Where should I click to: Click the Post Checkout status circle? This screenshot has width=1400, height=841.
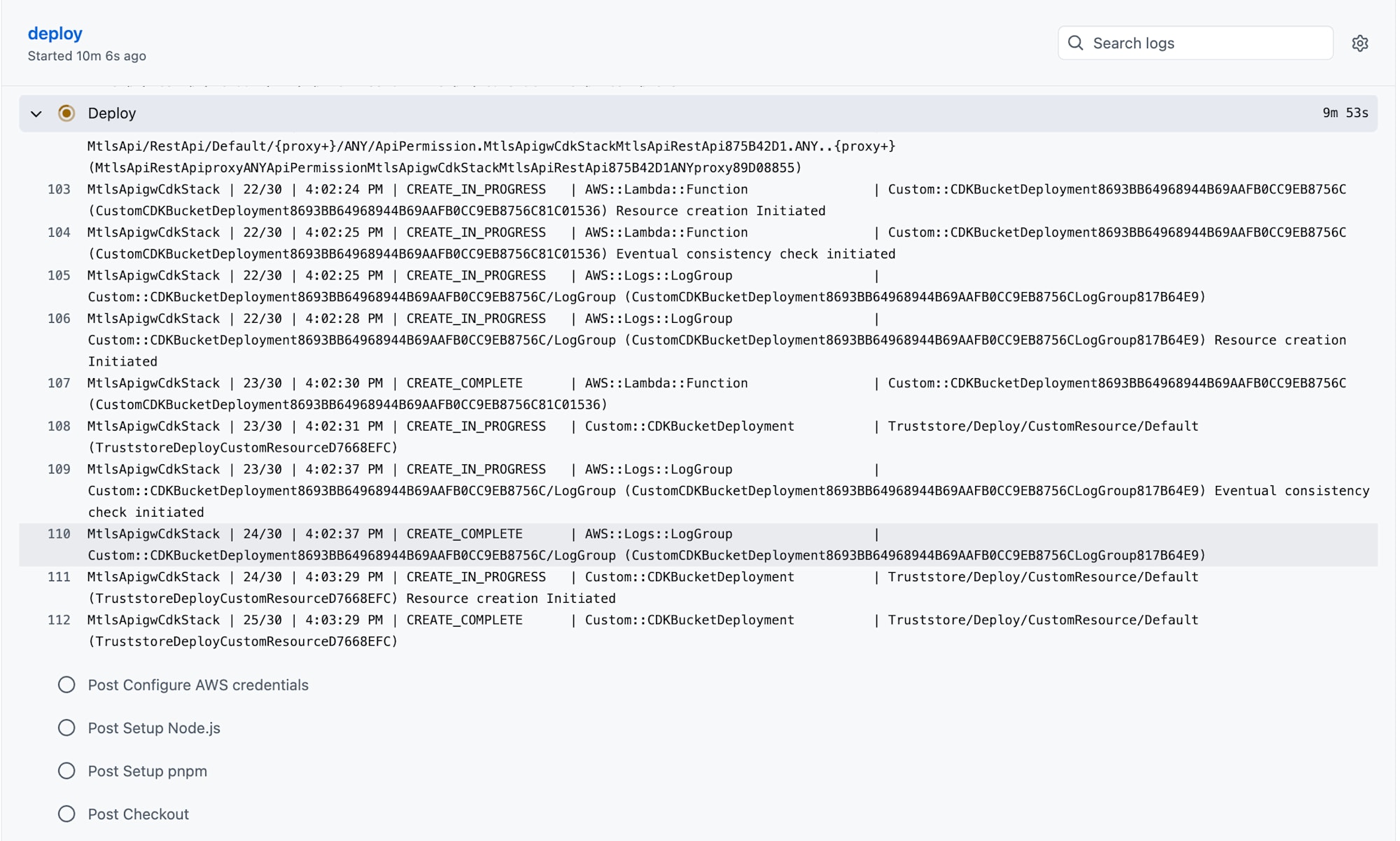(66, 814)
